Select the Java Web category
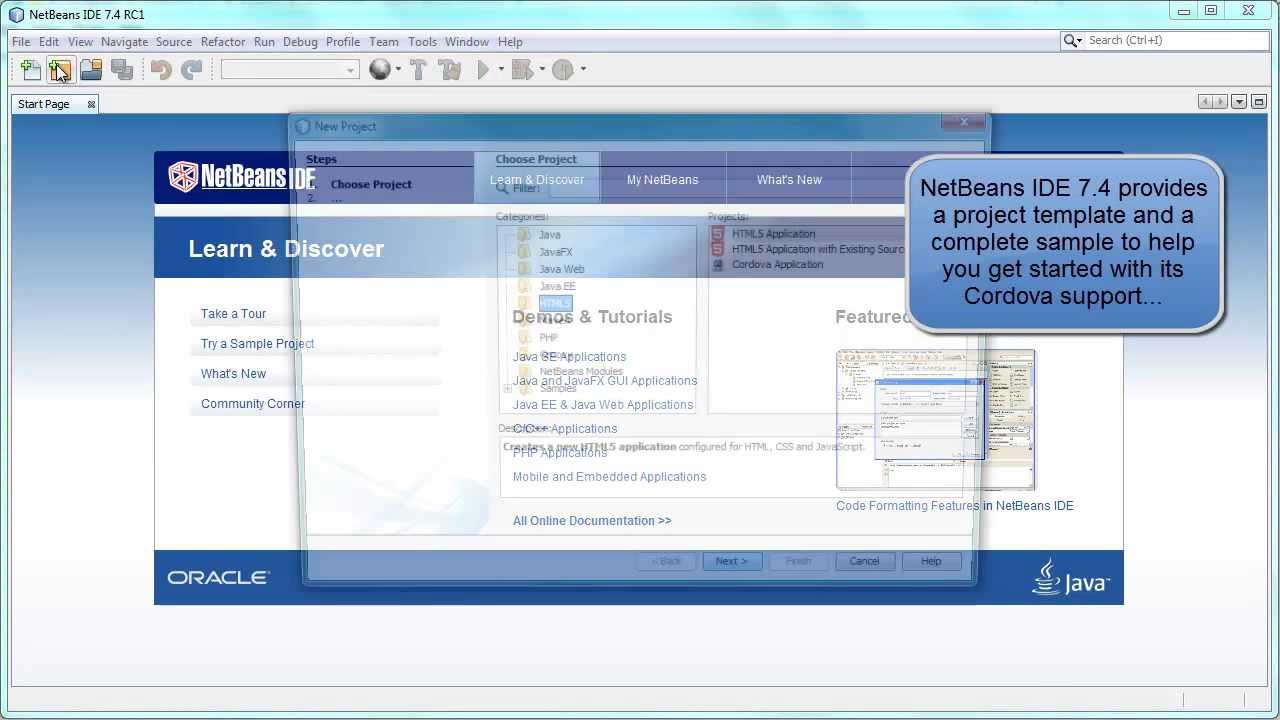The height and width of the screenshot is (720, 1280). [561, 269]
